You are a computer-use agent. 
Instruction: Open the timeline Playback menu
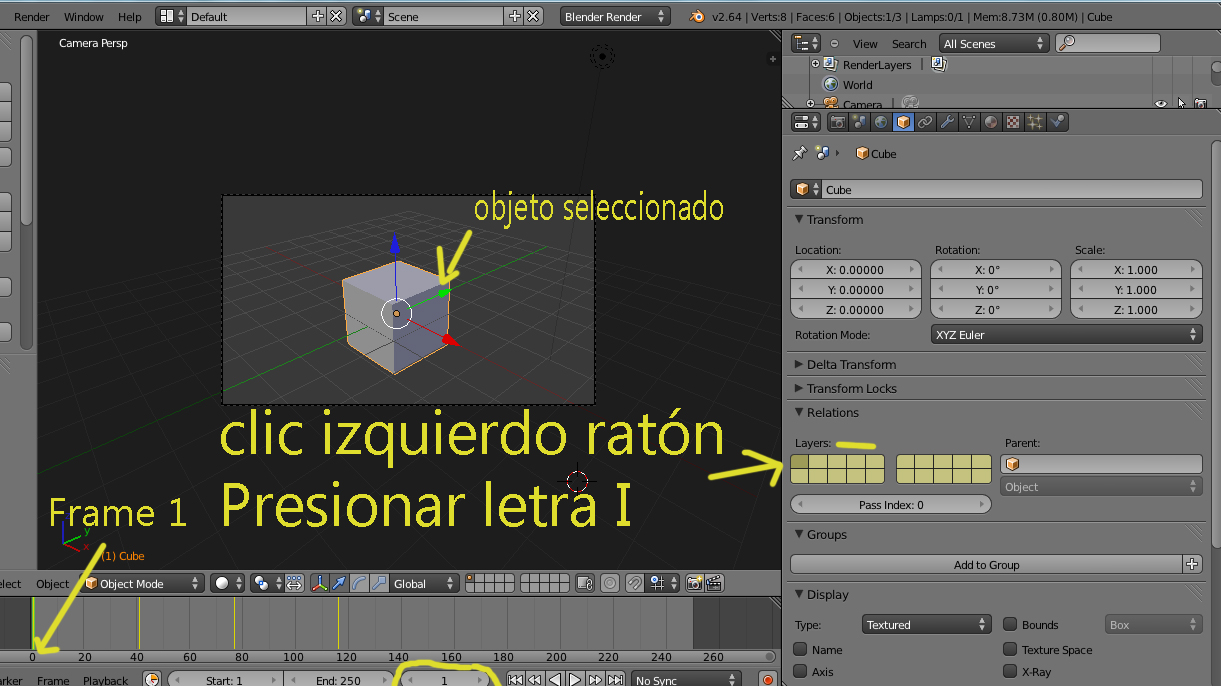105,680
